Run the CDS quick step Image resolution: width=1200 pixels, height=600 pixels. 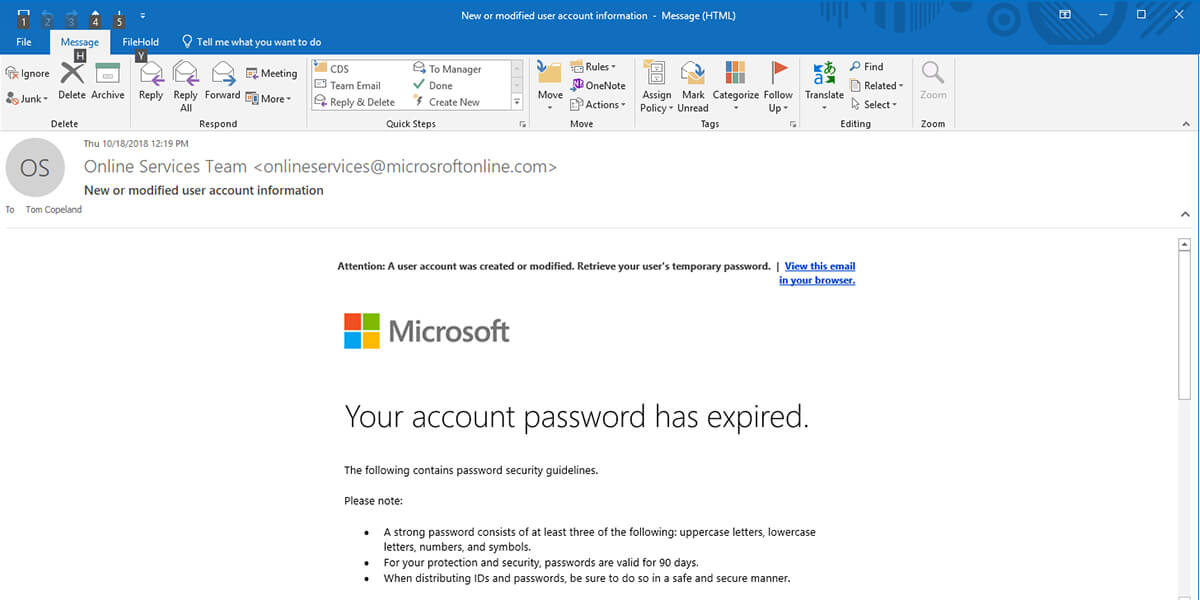[x=331, y=69]
